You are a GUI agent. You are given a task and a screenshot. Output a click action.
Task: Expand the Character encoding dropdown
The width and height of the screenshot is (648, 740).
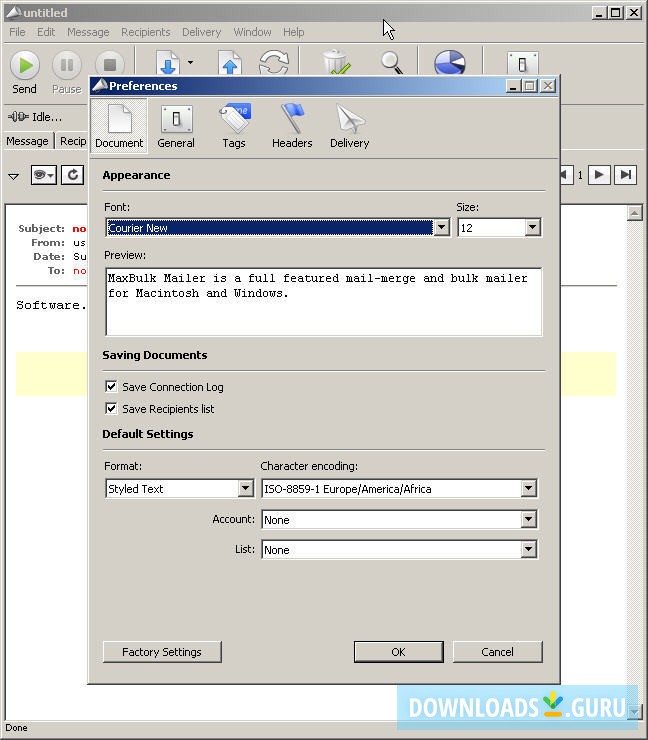(x=528, y=488)
